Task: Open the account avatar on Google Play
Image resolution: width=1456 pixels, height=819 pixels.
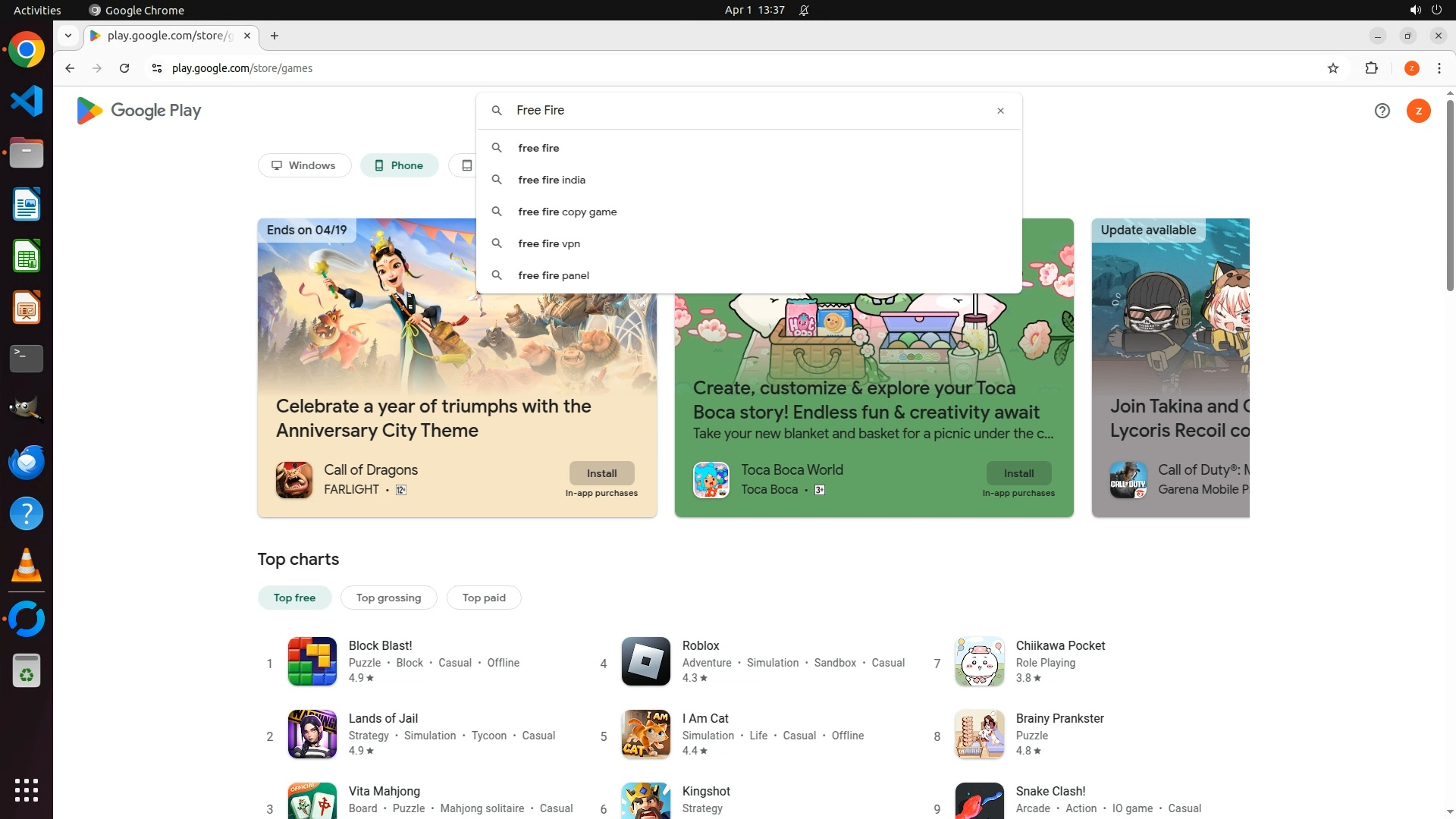Action: [1418, 111]
